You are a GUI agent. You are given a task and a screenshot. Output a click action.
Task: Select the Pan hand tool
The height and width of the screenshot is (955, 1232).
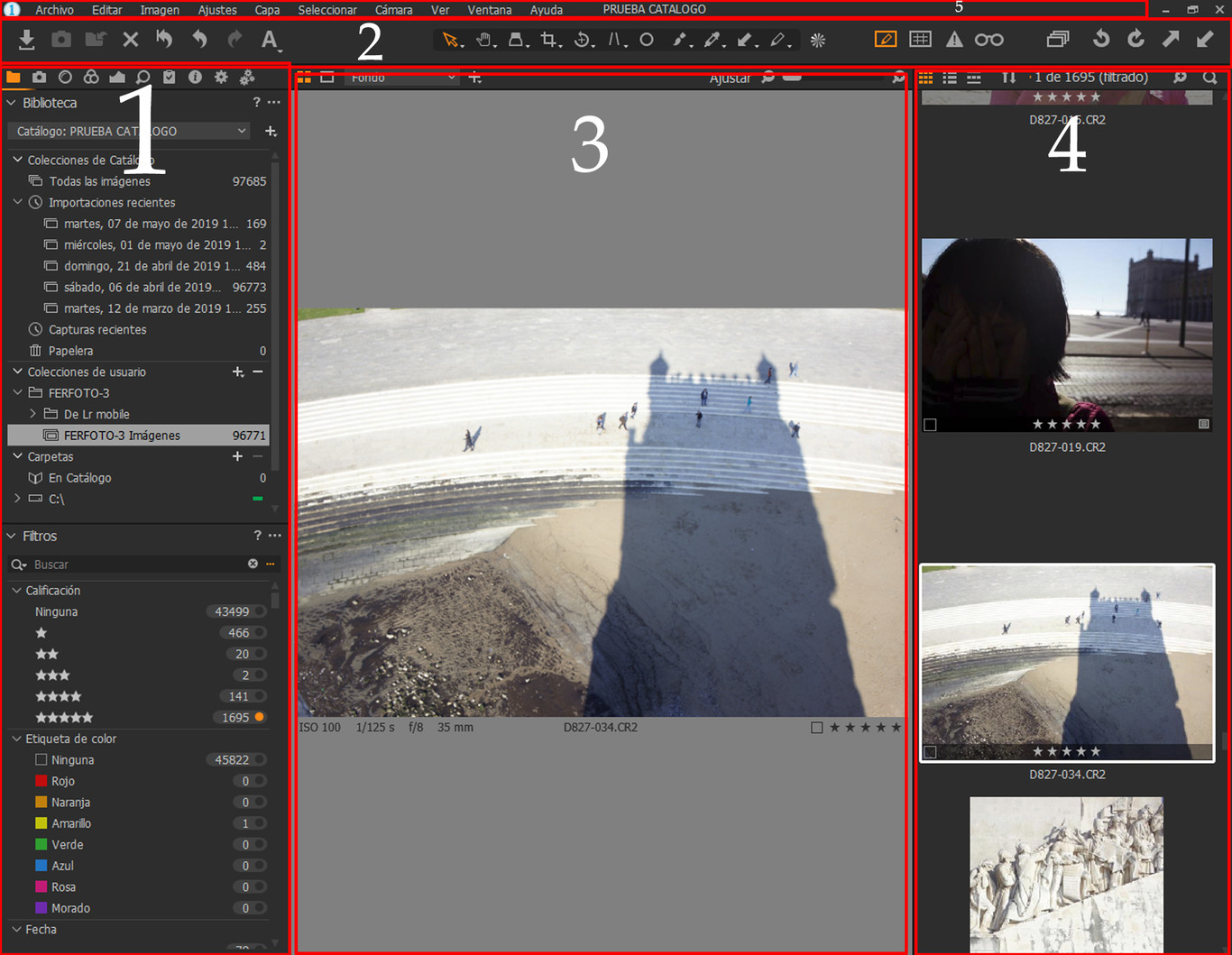coord(484,41)
